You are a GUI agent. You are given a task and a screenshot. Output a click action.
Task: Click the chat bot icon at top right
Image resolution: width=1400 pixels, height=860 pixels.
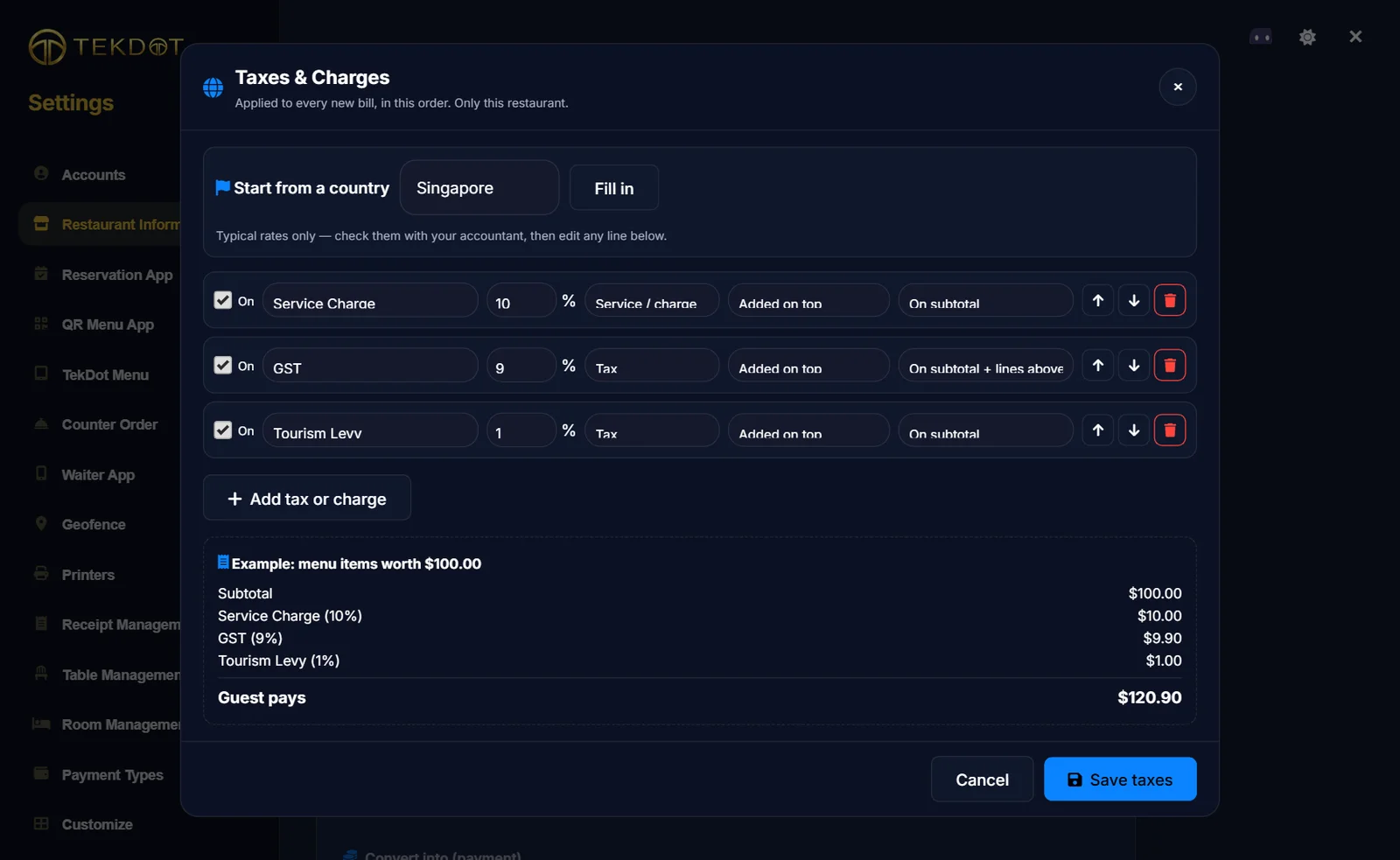click(x=1261, y=37)
